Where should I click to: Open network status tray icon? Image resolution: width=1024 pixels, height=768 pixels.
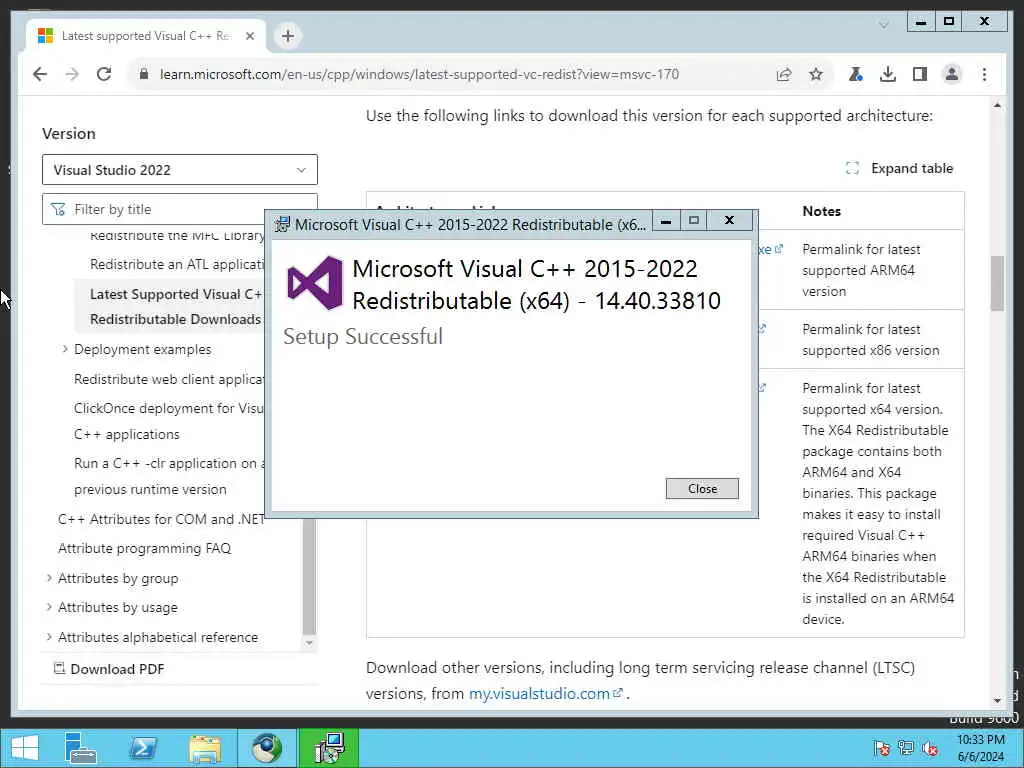[906, 748]
